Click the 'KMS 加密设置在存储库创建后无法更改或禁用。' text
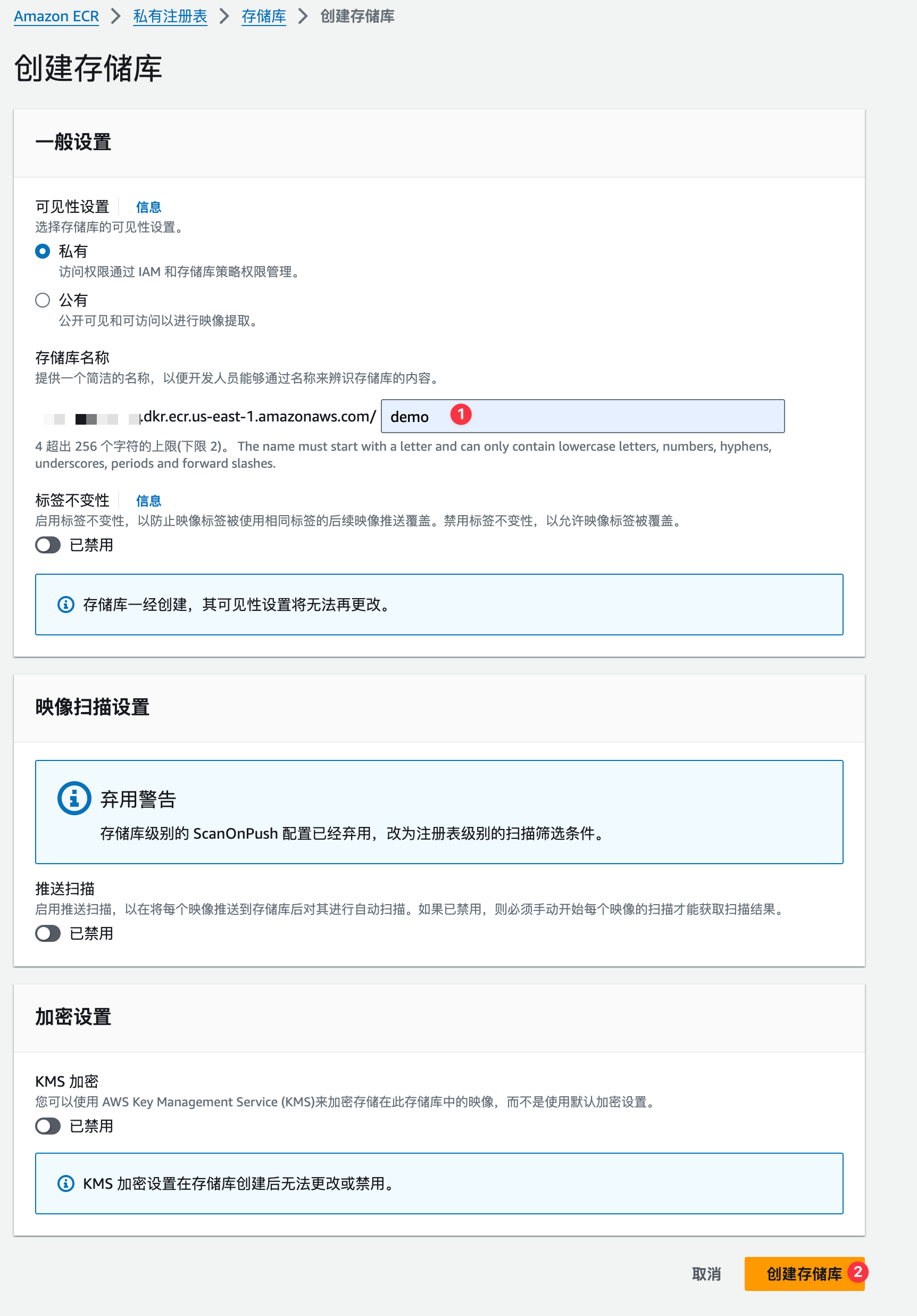 pos(240,1183)
